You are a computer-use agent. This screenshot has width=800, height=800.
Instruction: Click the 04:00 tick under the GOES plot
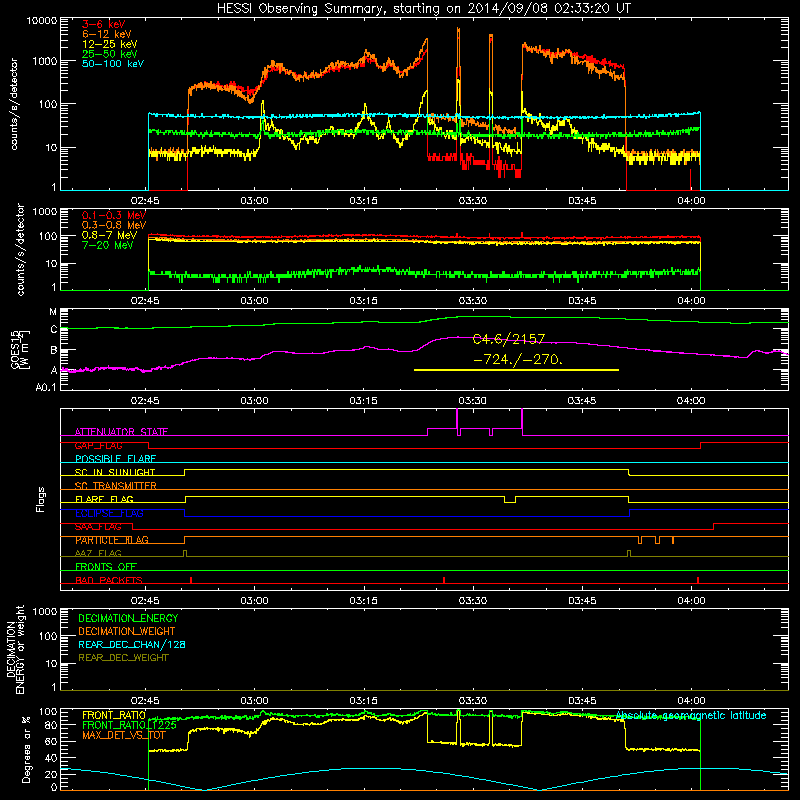click(x=691, y=401)
